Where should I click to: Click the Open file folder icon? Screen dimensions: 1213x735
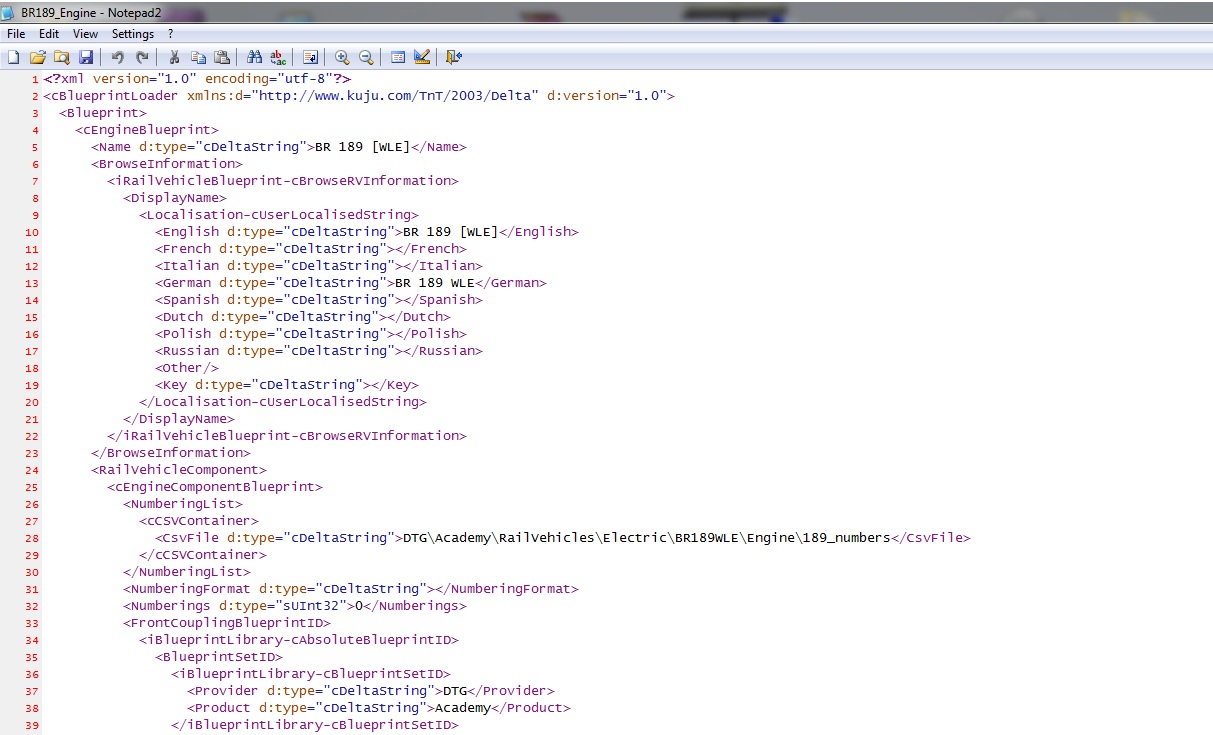click(x=38, y=57)
